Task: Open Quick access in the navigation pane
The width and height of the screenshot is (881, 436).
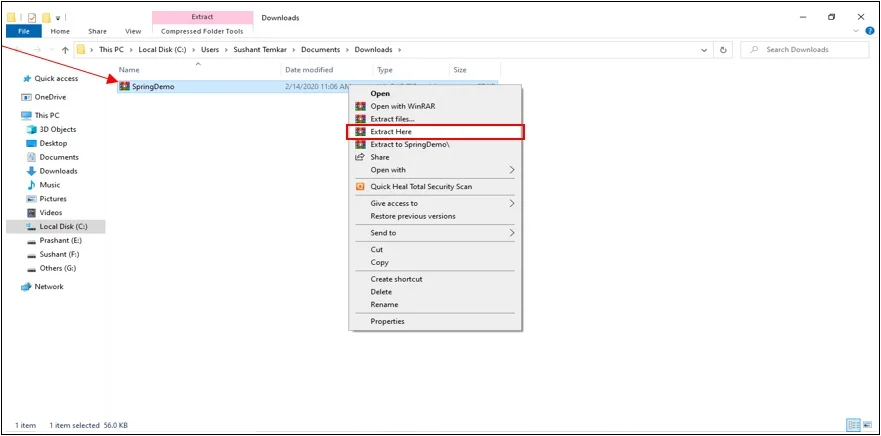Action: tap(51, 79)
